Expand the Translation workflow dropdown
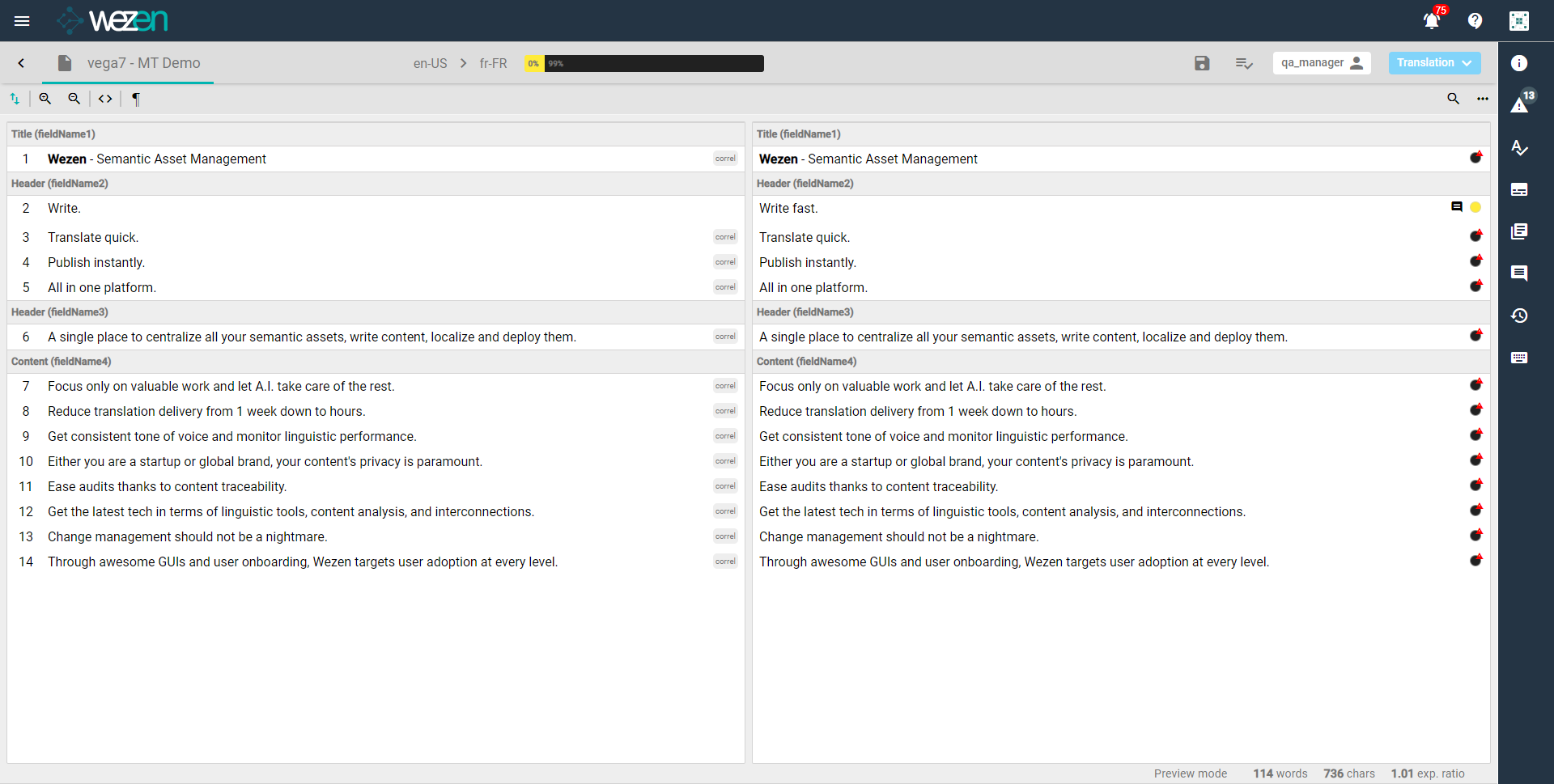 [x=1434, y=63]
